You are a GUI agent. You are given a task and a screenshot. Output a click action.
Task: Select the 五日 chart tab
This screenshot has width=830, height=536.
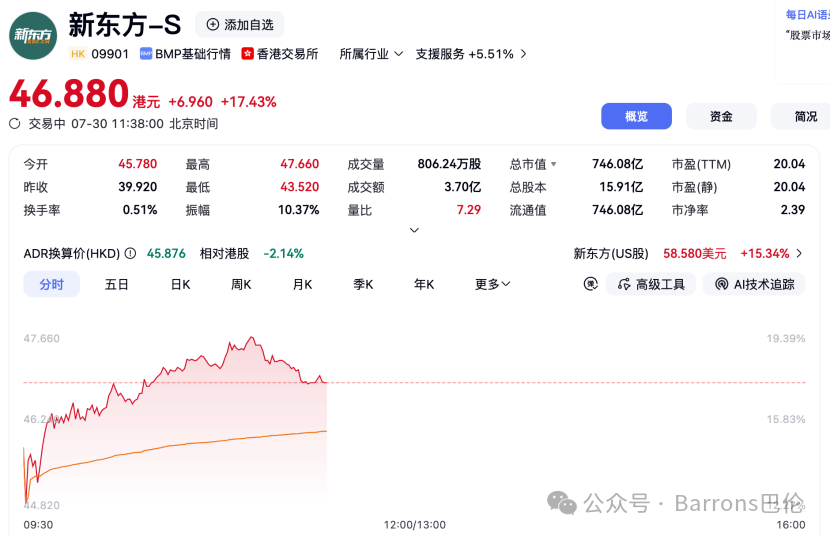[x=116, y=284]
